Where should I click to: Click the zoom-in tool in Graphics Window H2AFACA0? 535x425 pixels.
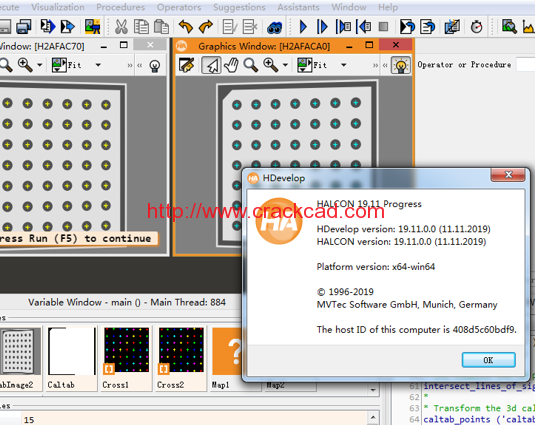pos(271,65)
